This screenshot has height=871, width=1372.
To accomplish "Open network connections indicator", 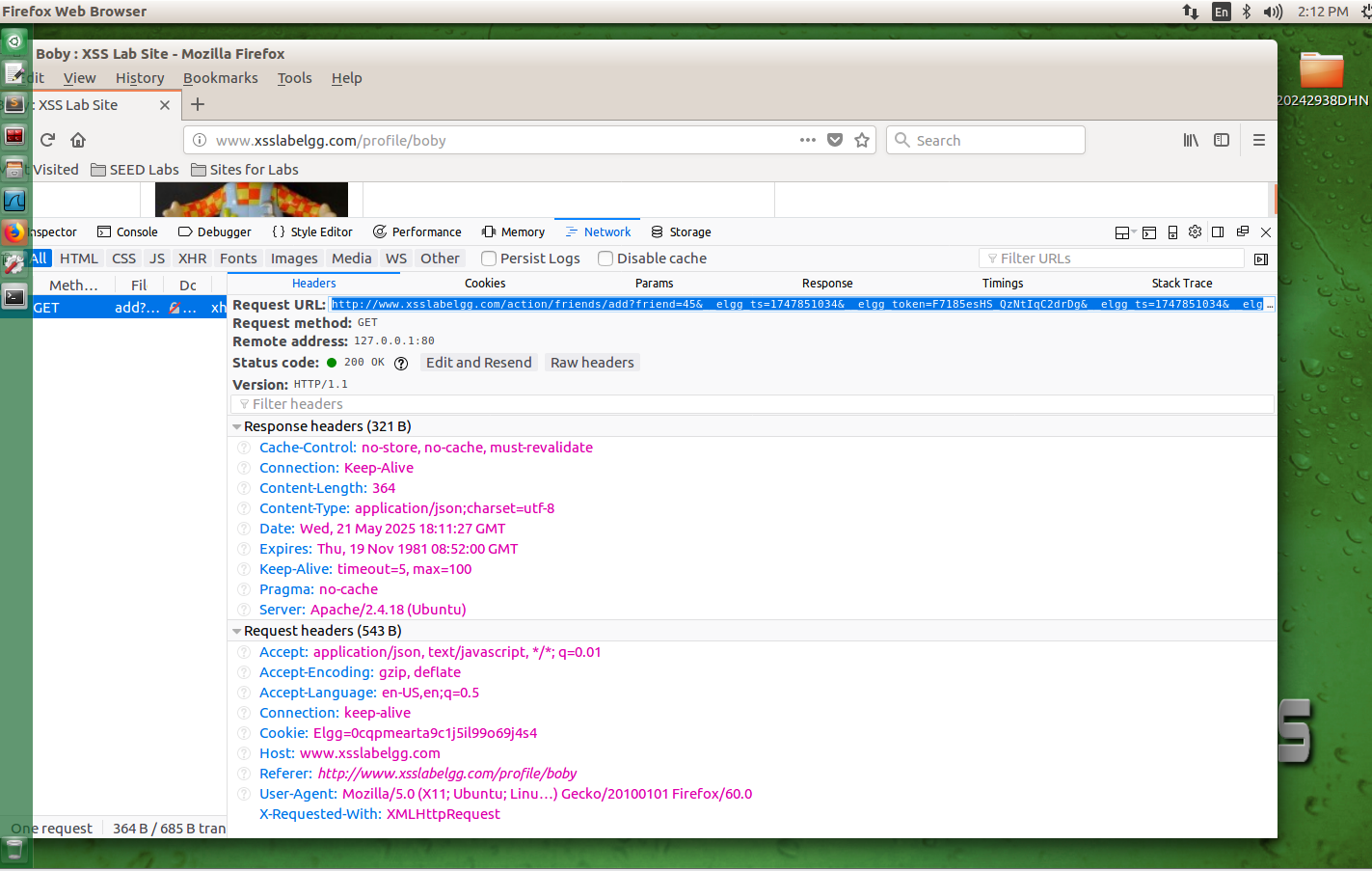I will tap(1191, 12).
